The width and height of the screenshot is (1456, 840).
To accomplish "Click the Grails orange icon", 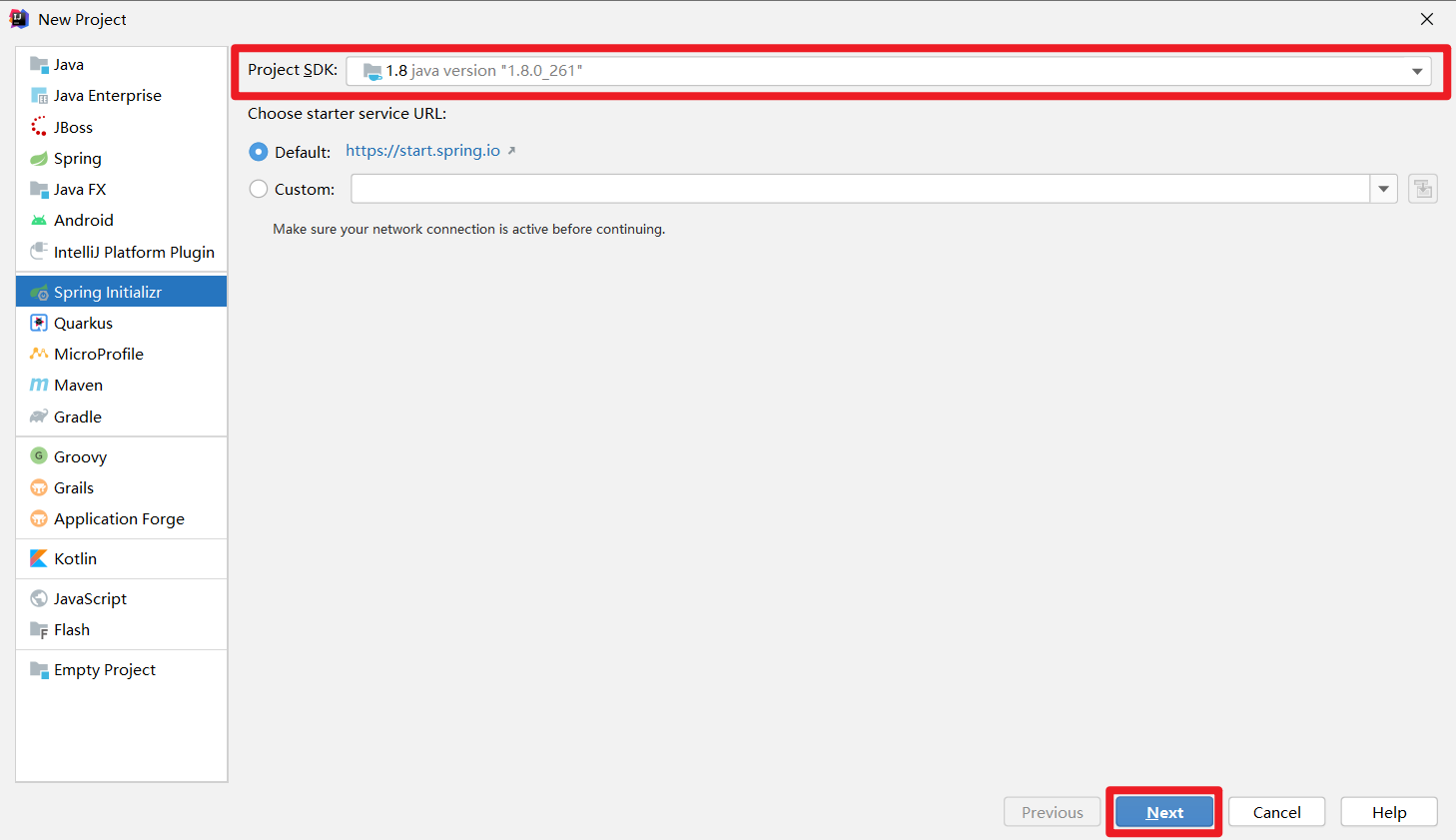I will click(39, 487).
